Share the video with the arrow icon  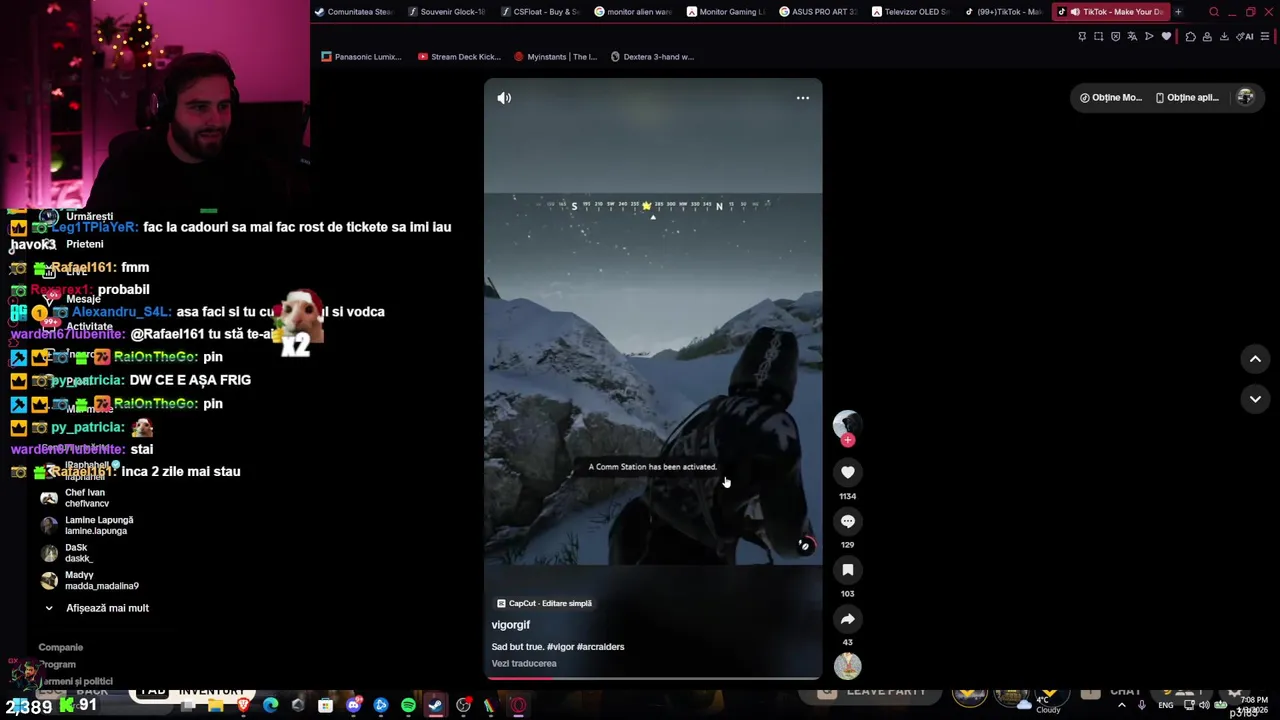848,619
